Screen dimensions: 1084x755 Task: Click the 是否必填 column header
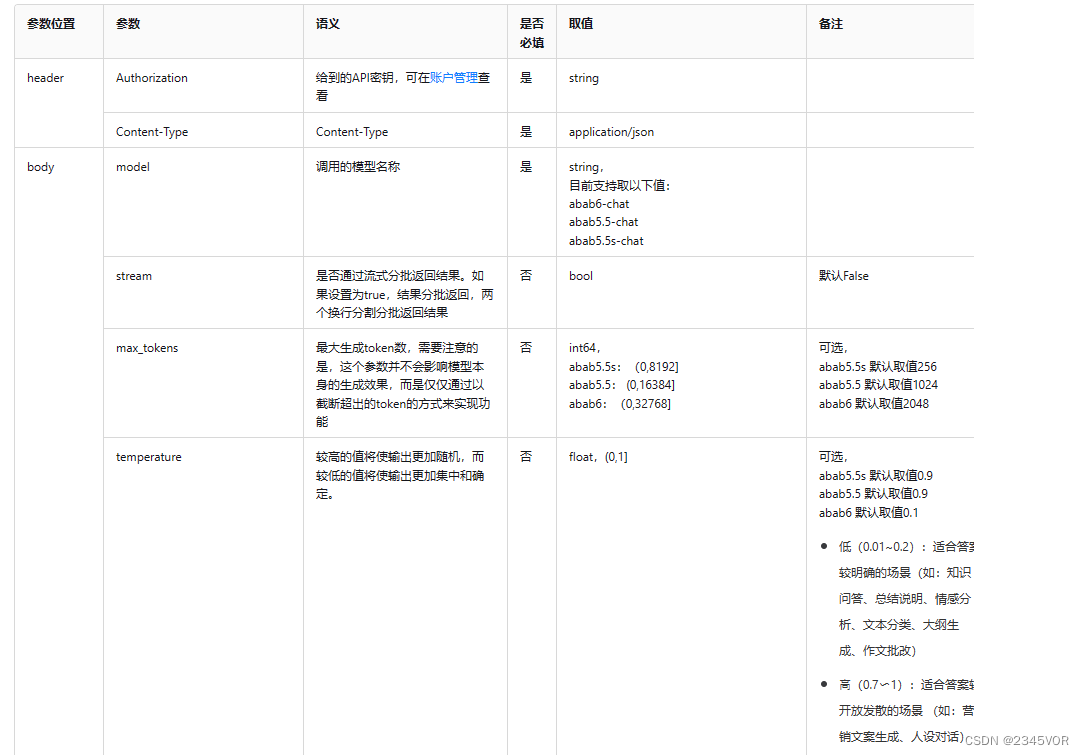tap(532, 32)
